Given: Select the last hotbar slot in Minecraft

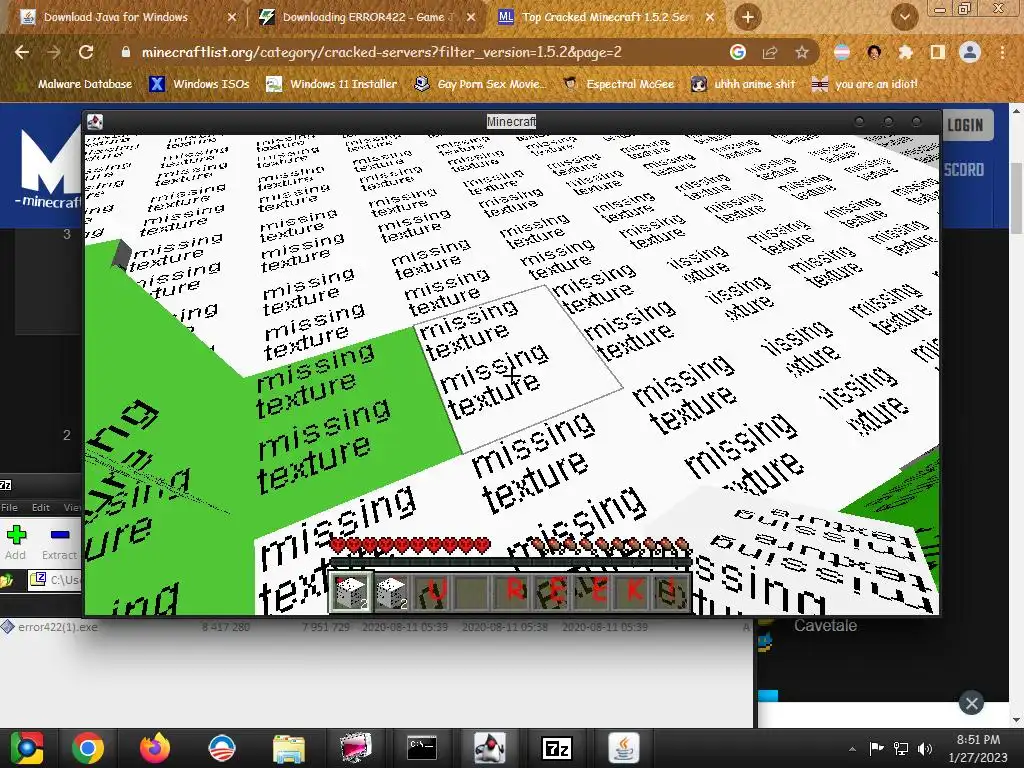Looking at the screenshot, I should pos(673,592).
